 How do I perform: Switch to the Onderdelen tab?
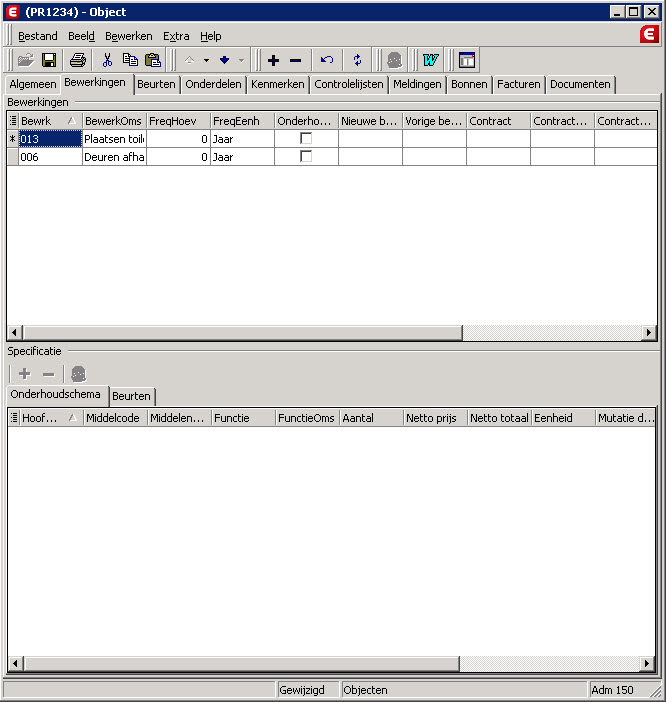213,84
